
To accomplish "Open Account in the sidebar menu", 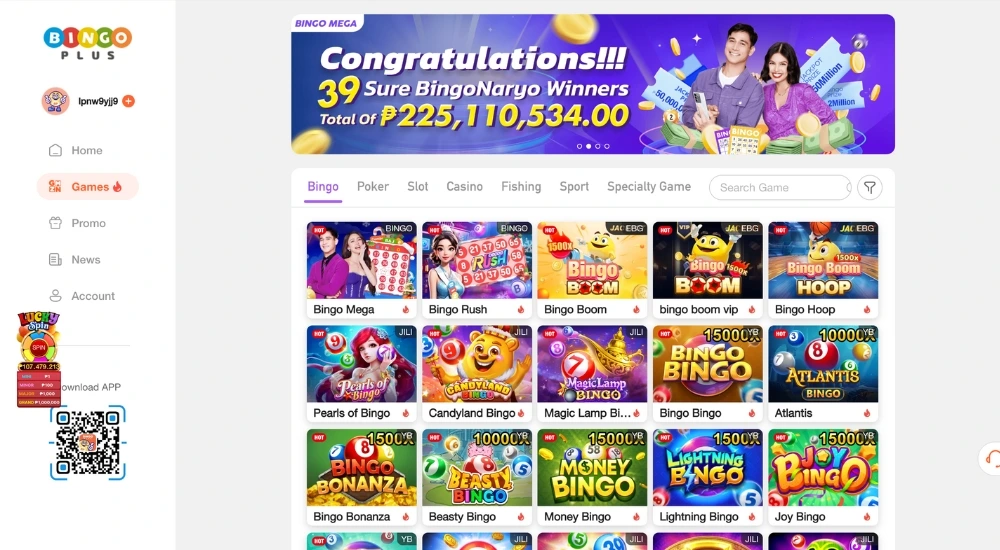I will (82, 296).
